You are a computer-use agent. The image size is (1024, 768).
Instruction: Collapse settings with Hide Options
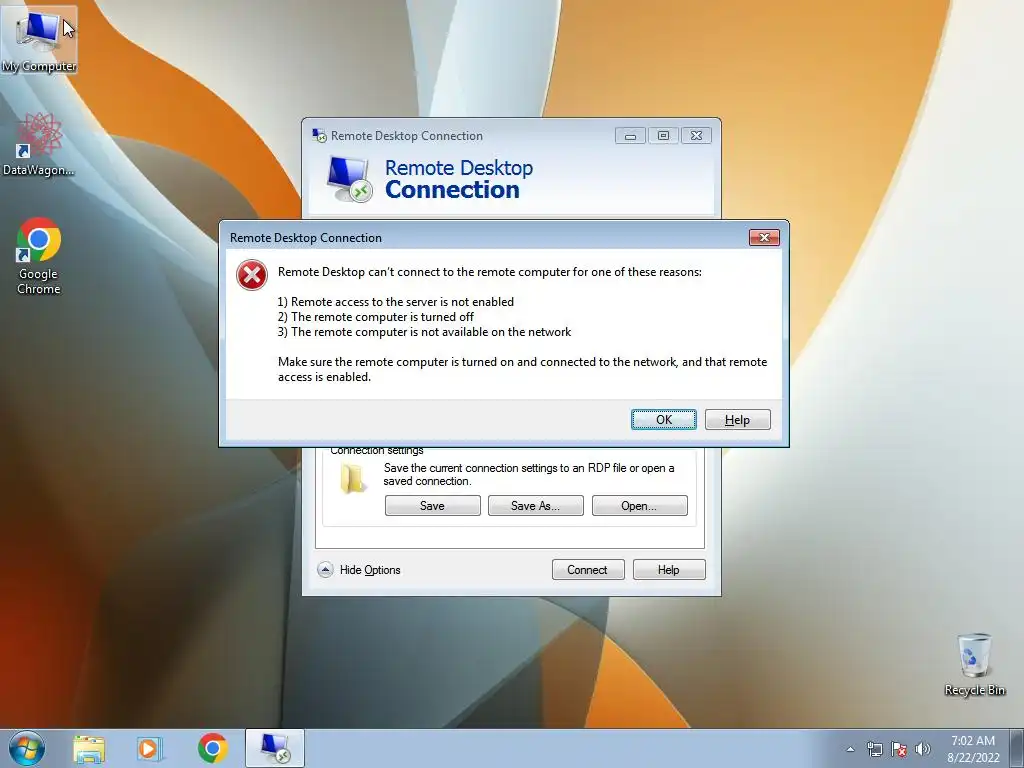[x=359, y=569]
